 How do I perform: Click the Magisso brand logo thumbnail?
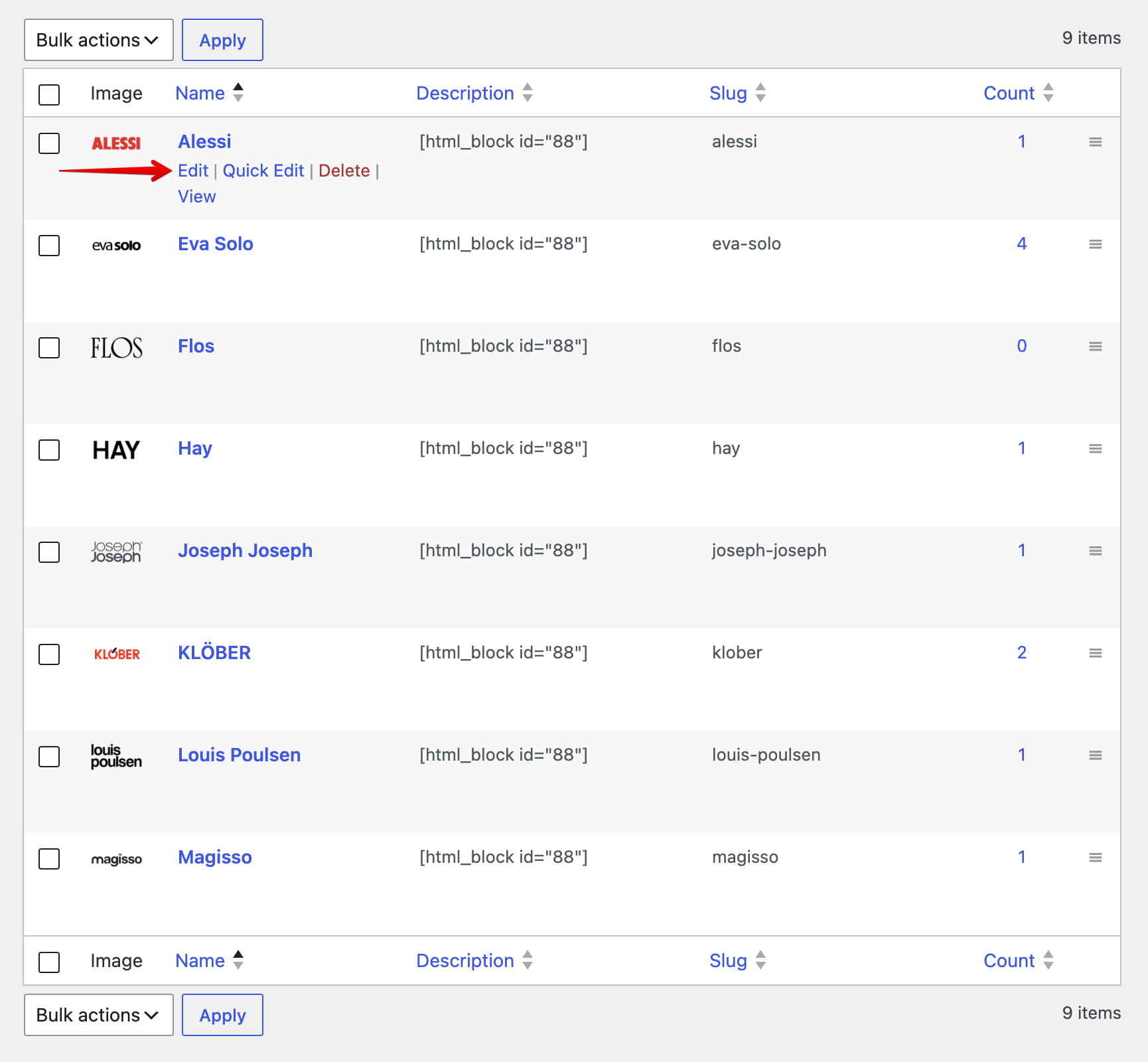116,859
